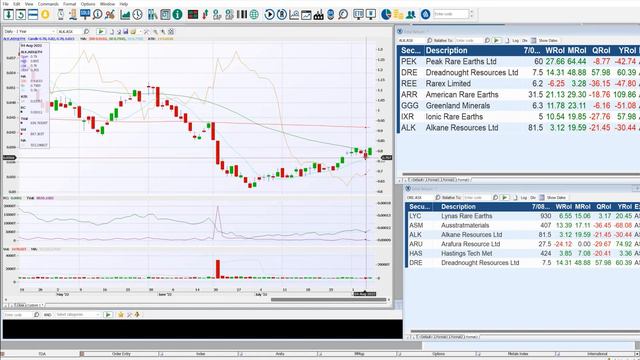Open the View menu
The width and height of the screenshot is (640, 360).
29,4
